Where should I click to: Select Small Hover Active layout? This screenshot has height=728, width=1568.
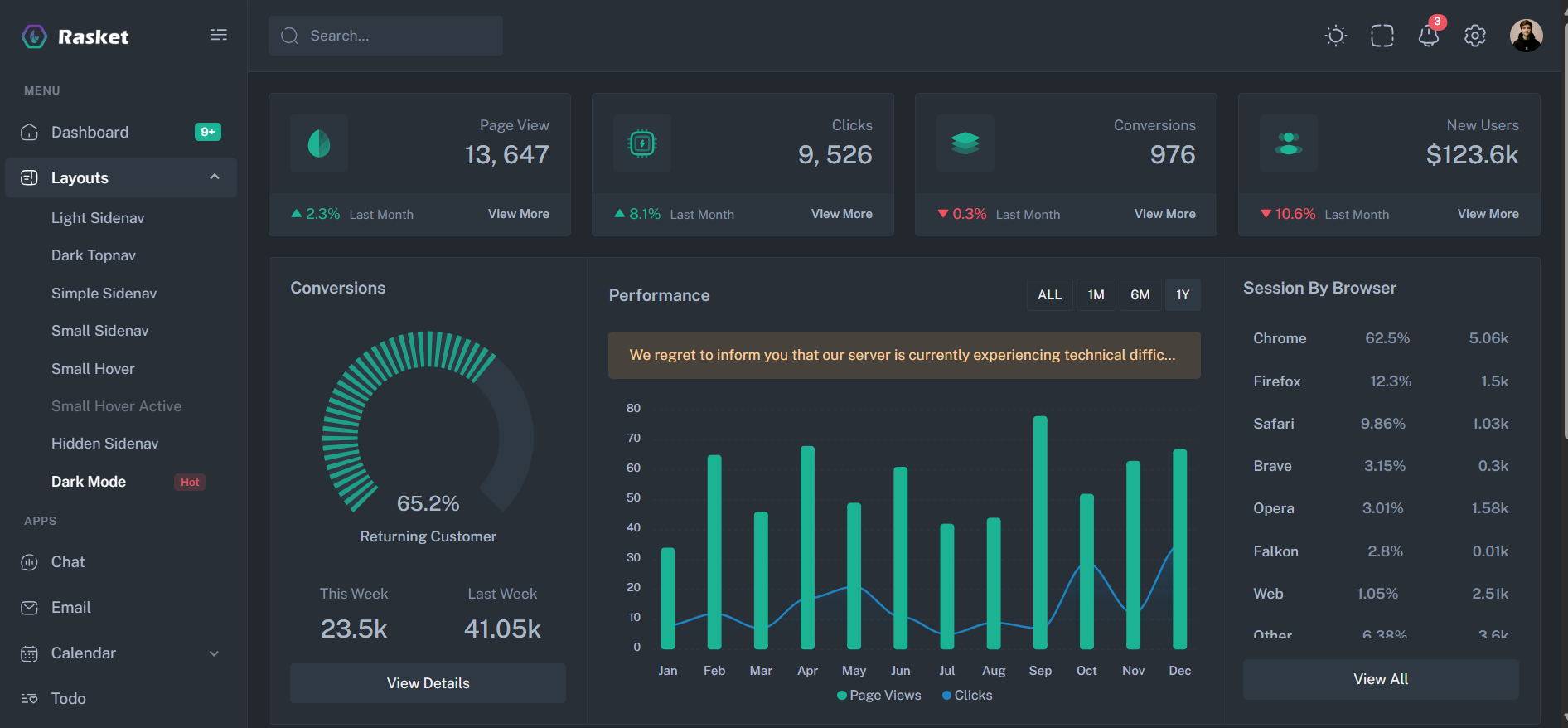click(116, 406)
